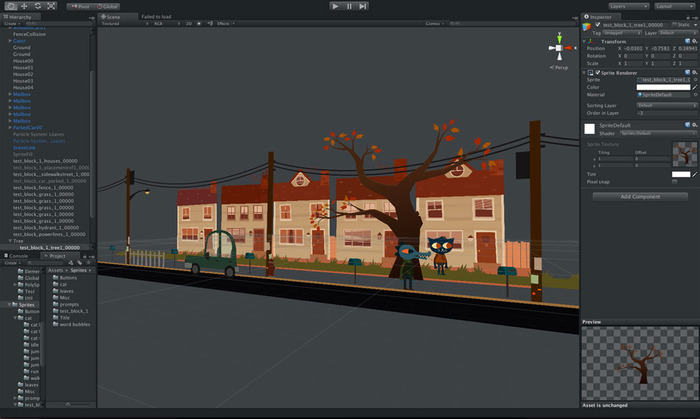
Task: Open the Hierarchy Create dropdown
Action: [12, 24]
